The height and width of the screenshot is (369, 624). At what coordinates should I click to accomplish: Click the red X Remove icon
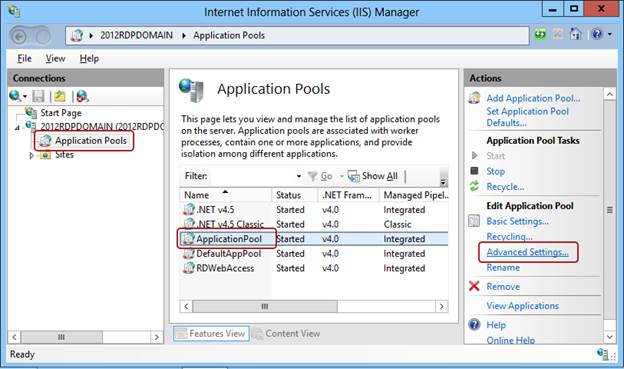474,286
